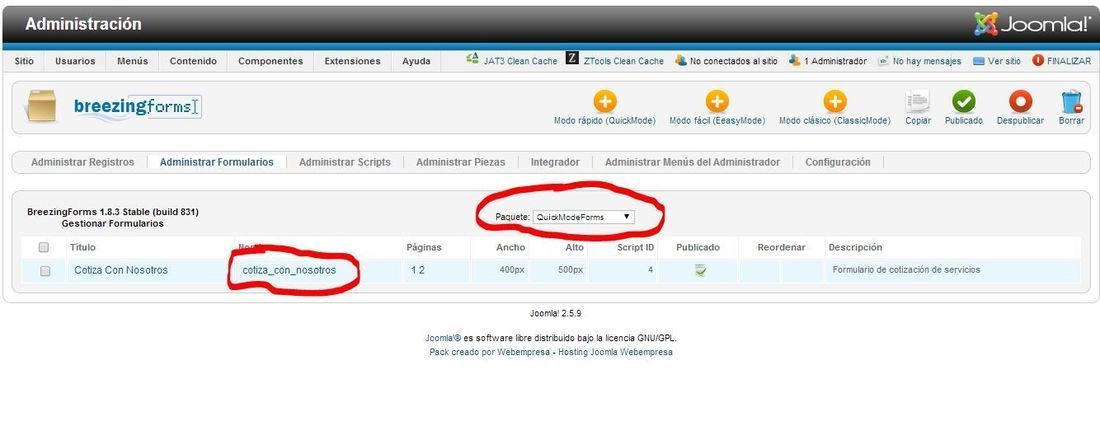Open Ver sitio in the status bar
Viewport: 1100px width, 426px height.
(997, 61)
